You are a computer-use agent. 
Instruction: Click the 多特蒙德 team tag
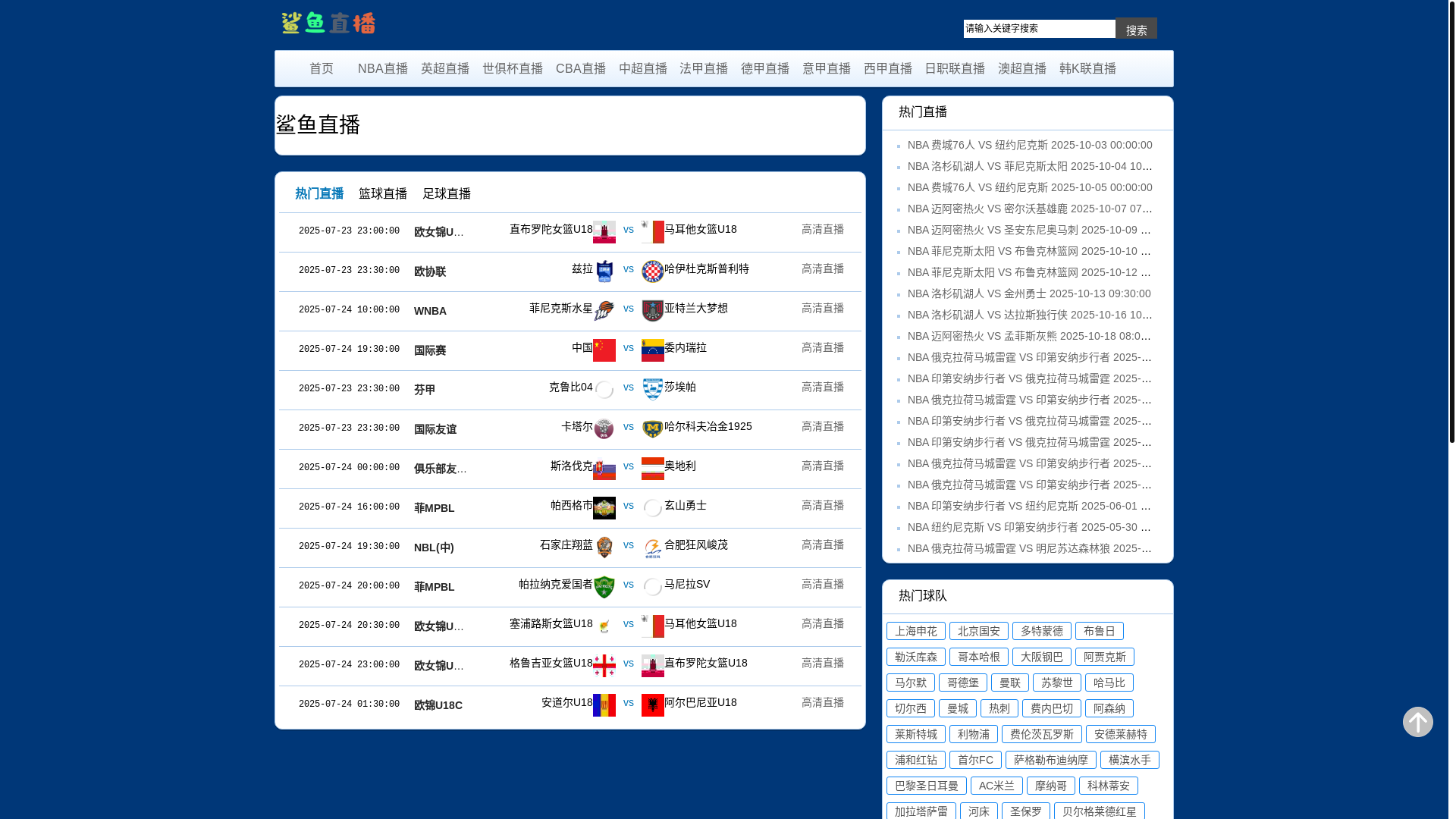coord(1041,631)
